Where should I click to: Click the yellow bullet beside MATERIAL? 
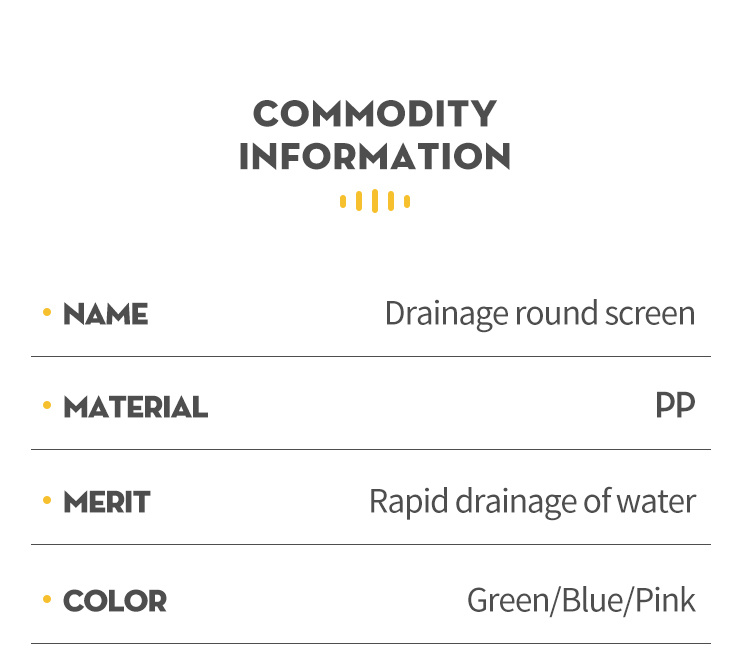click(x=47, y=406)
